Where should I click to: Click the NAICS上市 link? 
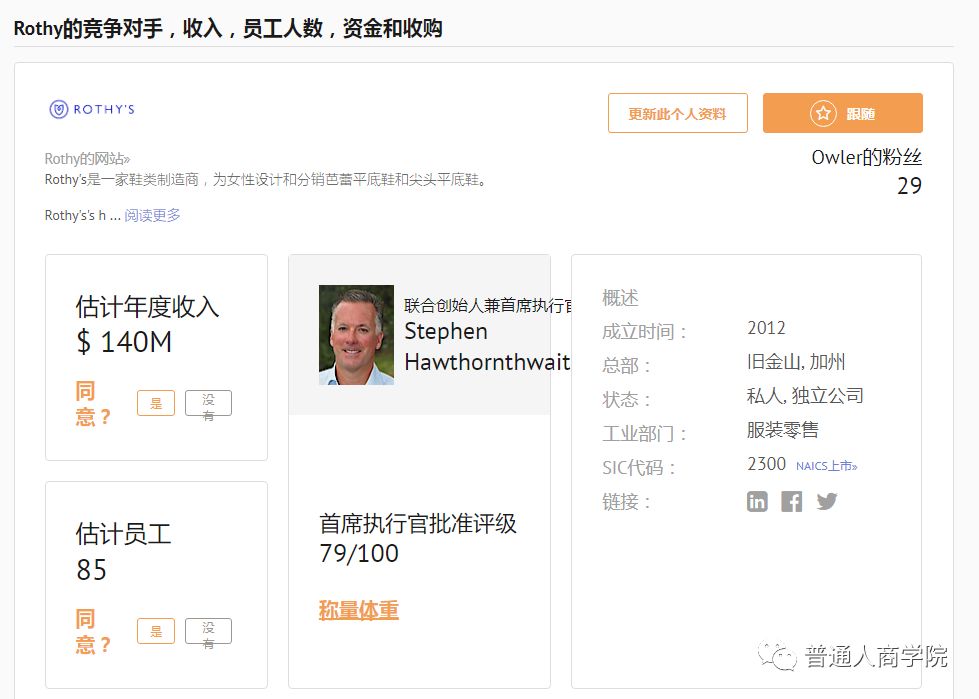[x=826, y=466]
